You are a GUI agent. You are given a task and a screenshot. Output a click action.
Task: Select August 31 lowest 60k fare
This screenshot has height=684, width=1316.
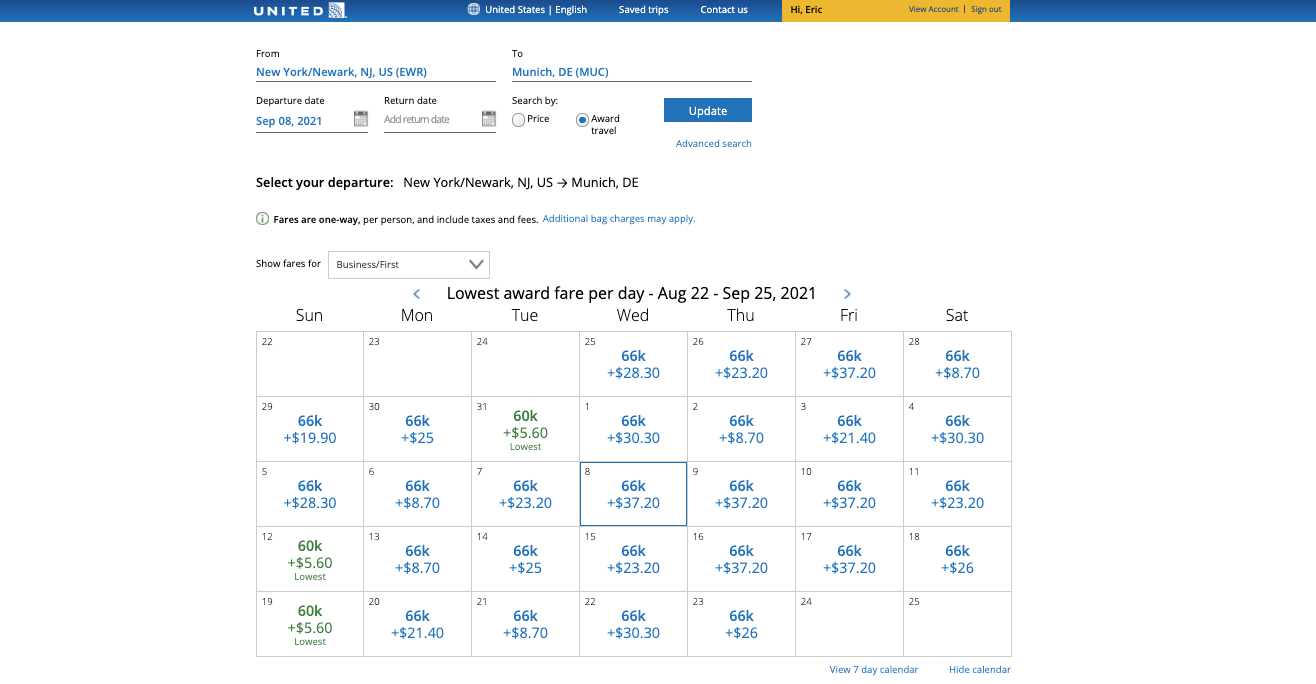(x=525, y=426)
